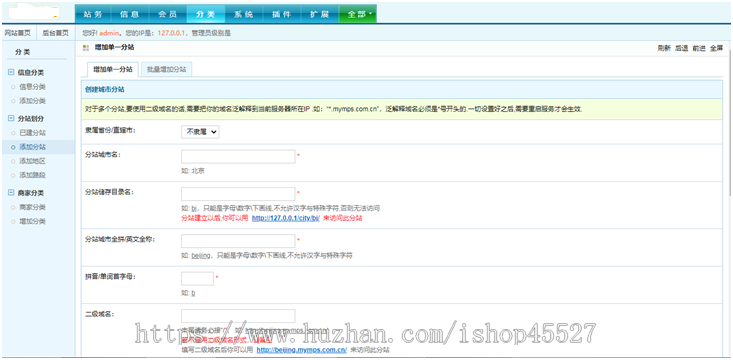Click the admin username link
Screen dimensions: 733x360
click(x=109, y=33)
